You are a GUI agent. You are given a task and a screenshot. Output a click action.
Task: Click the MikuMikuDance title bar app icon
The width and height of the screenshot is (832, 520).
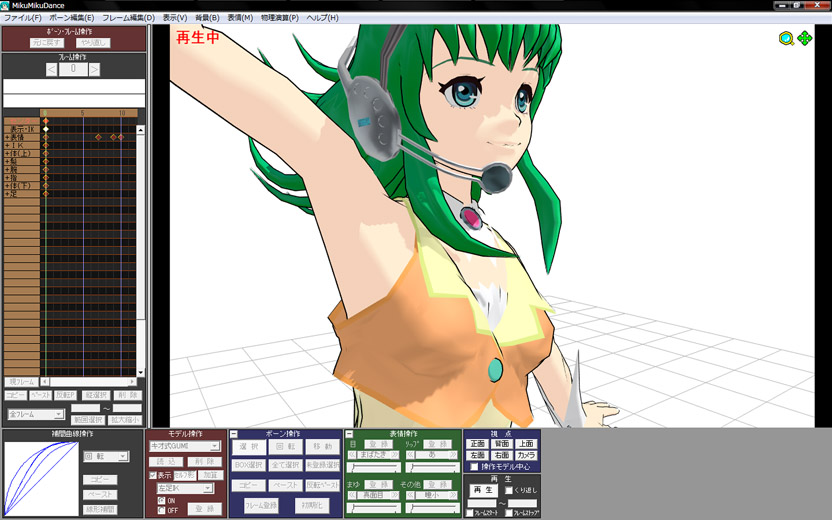tap(5, 5)
